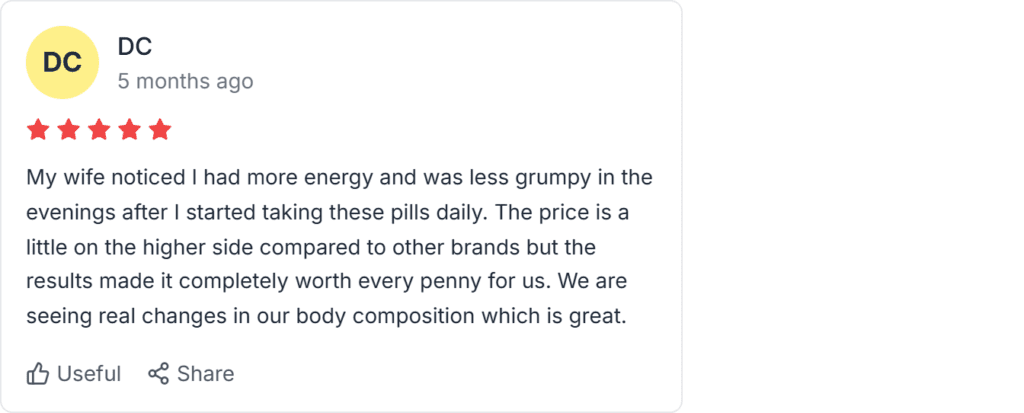Select the first red rating star
The width and height of the screenshot is (1024, 413).
pos(38,130)
